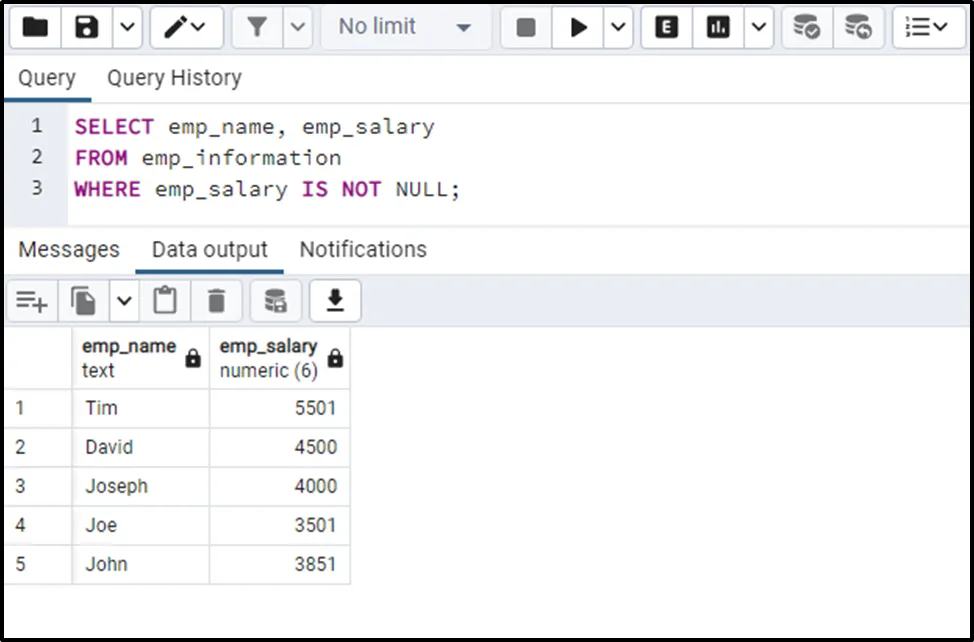The image size is (974, 642).
Task: Click the Open File folder icon
Action: tap(36, 28)
